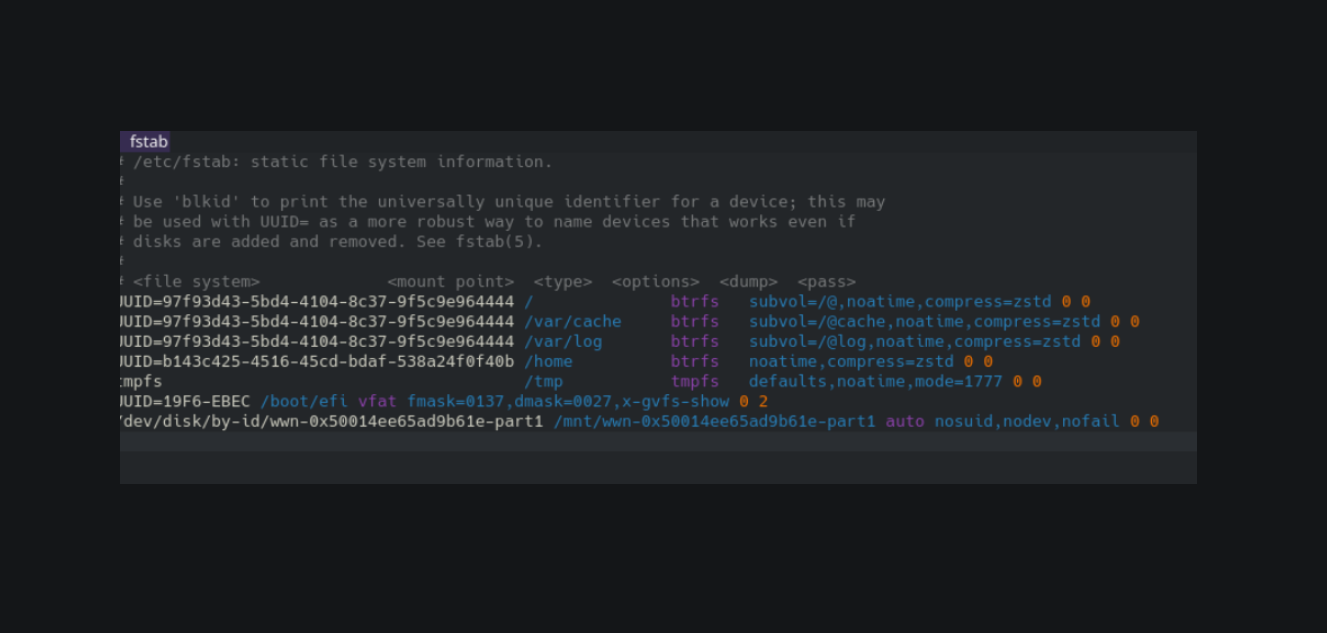
Task: Click the 'nosuid,nodev,nofail' options text
Action: click(x=1027, y=422)
